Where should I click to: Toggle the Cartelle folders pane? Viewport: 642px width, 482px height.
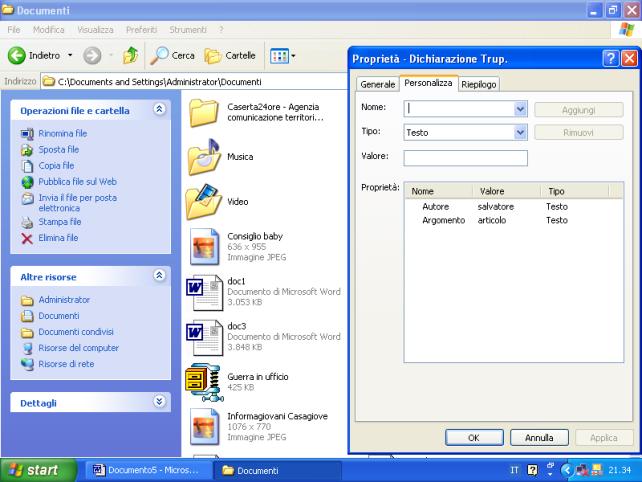(230, 55)
